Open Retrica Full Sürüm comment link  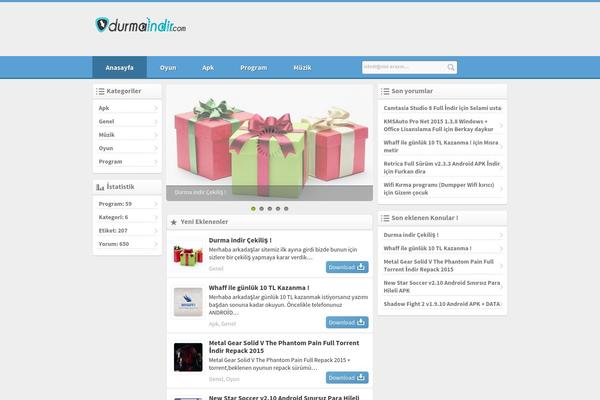pyautogui.click(x=442, y=167)
